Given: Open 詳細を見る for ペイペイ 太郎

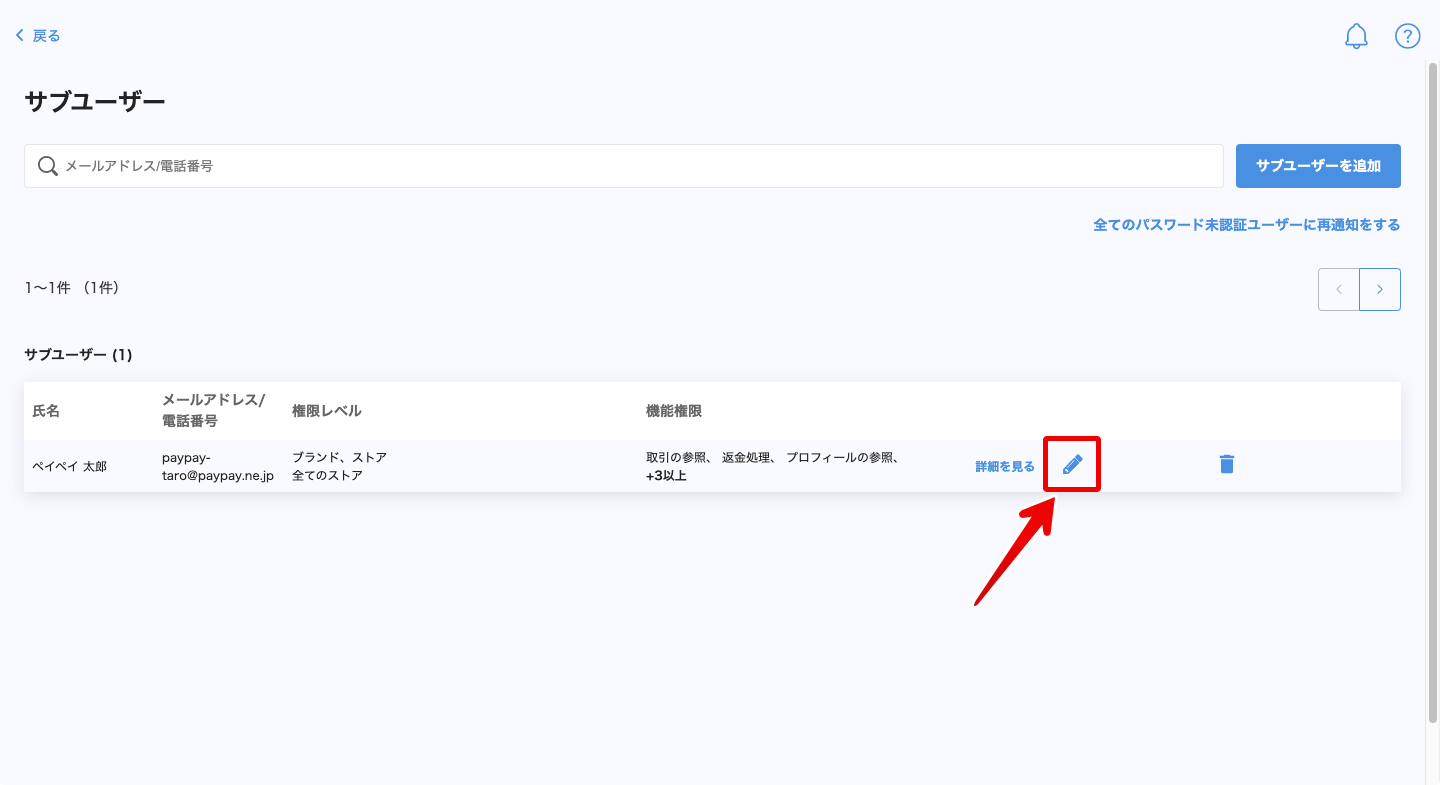Looking at the screenshot, I should pyautogui.click(x=1005, y=466).
